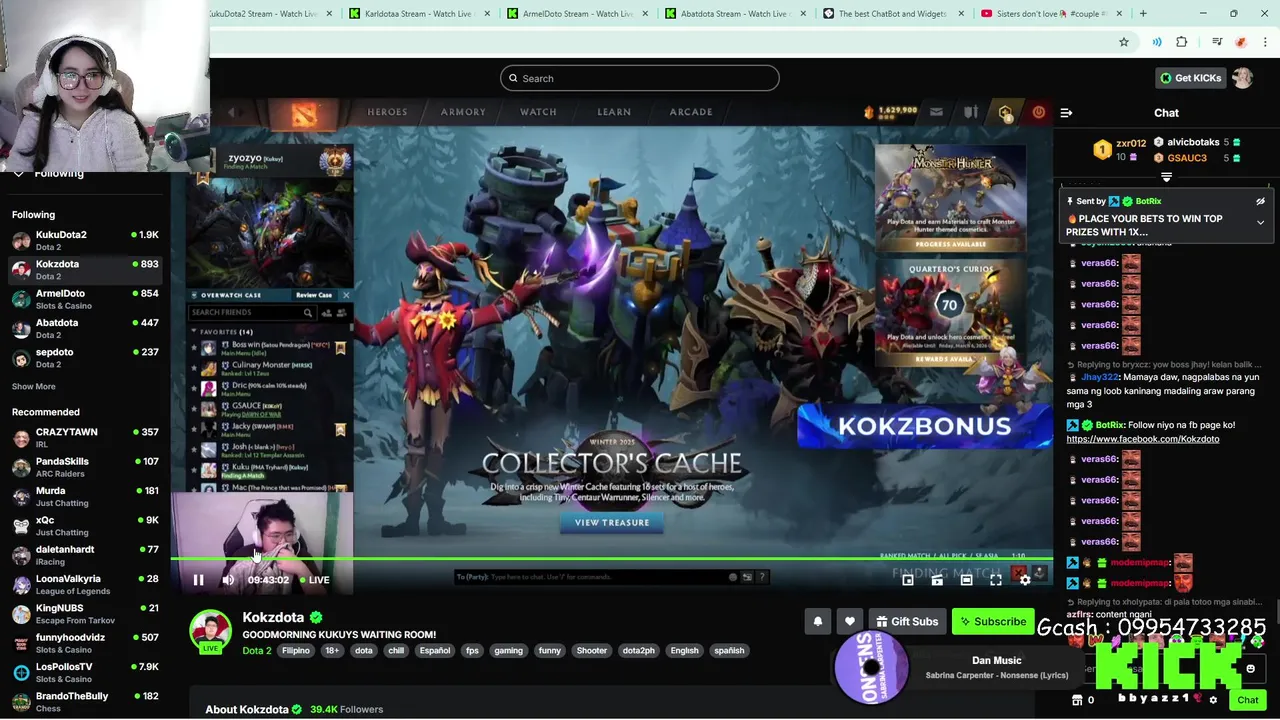The image size is (1280, 720).
Task: Open the Kokzdoto Facebook link in chat
Action: click(1142, 439)
